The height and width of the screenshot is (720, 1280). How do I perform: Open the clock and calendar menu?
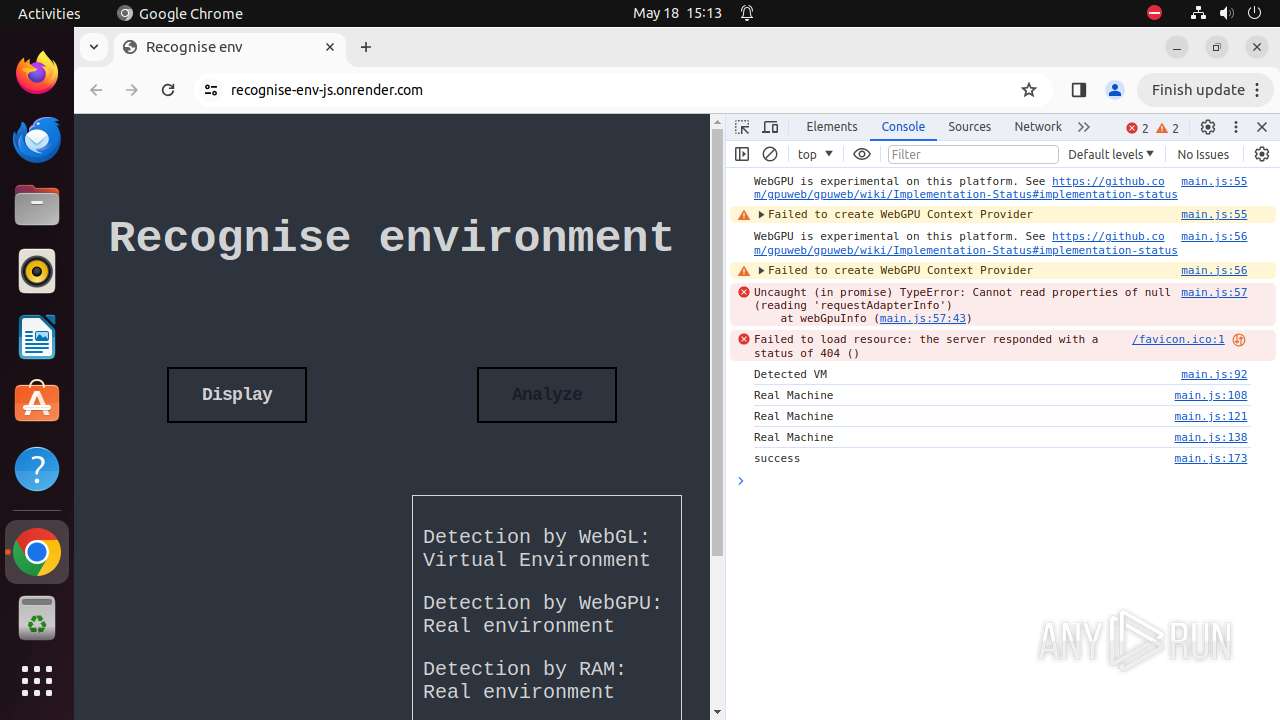(677, 13)
